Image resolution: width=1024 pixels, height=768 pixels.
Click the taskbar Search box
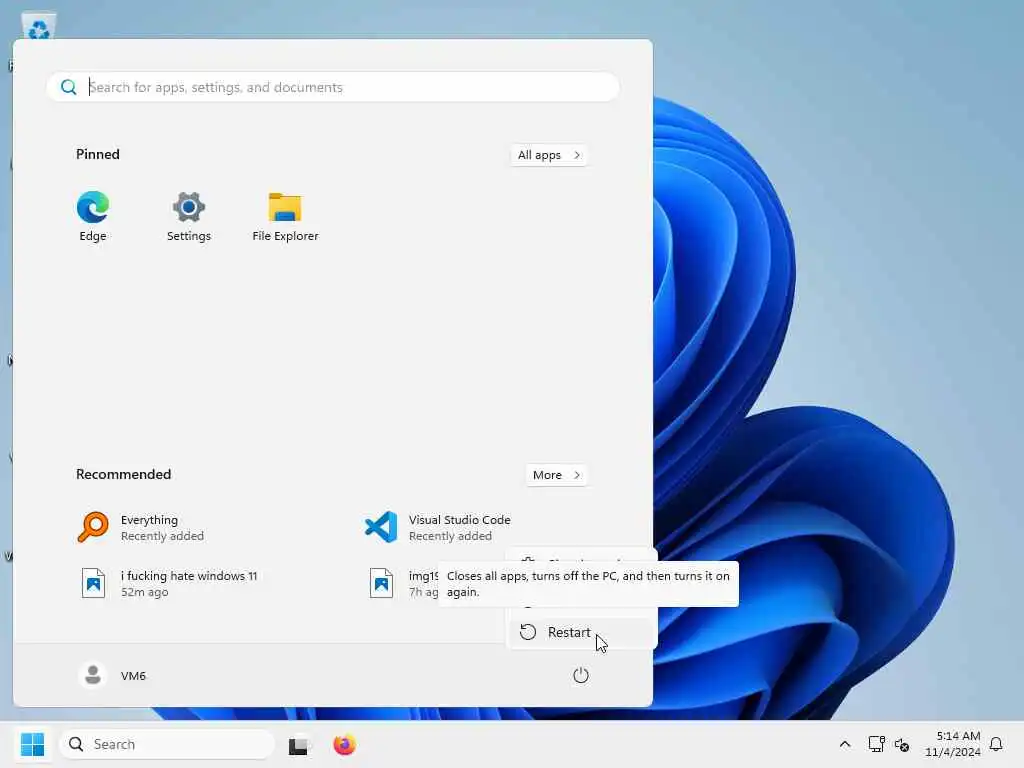(167, 744)
